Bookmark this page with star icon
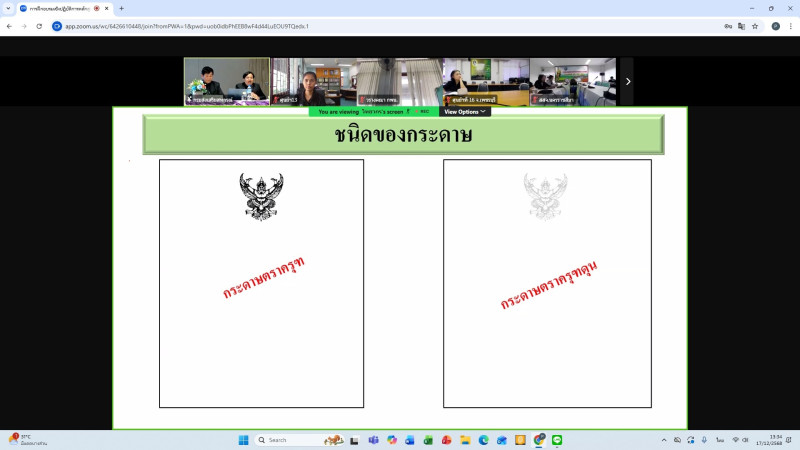The image size is (800, 450). (755, 26)
